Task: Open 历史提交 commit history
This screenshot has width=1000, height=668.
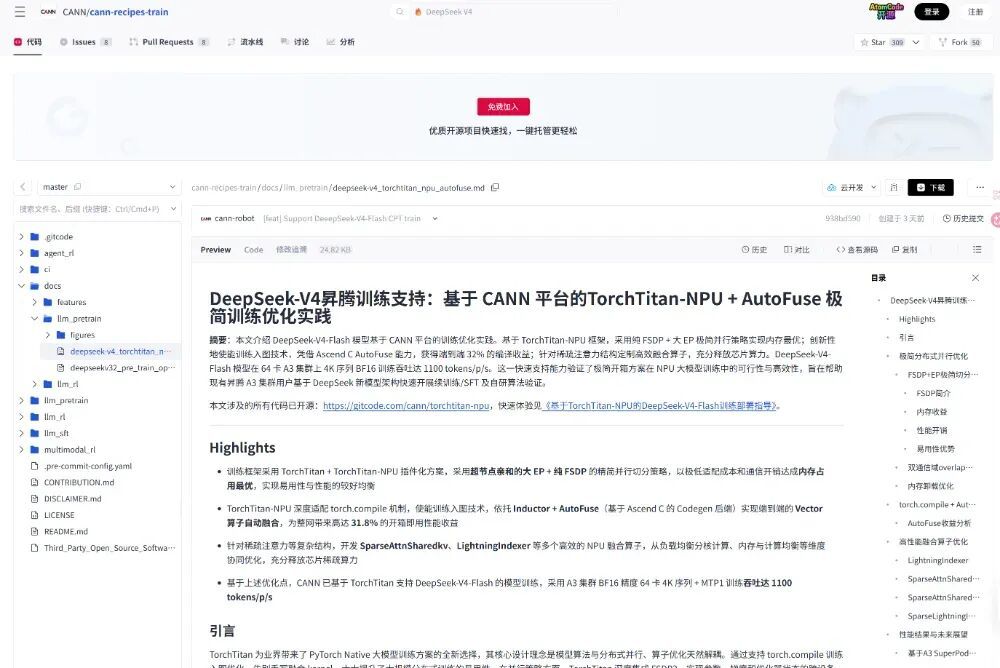Action: coord(963,218)
